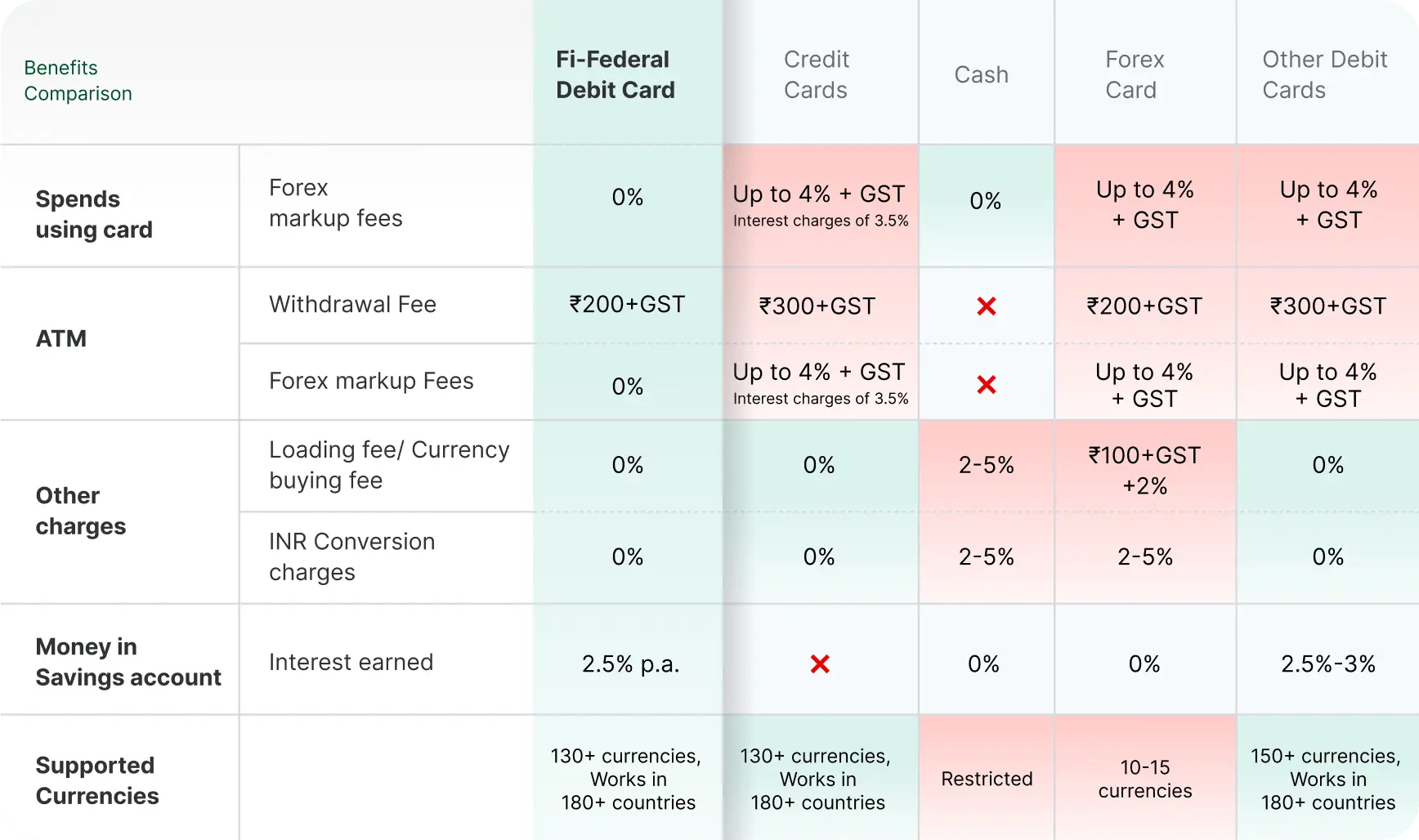Click the 2.5% p.a. interest earned cell
The image size is (1419, 840).
click(630, 664)
